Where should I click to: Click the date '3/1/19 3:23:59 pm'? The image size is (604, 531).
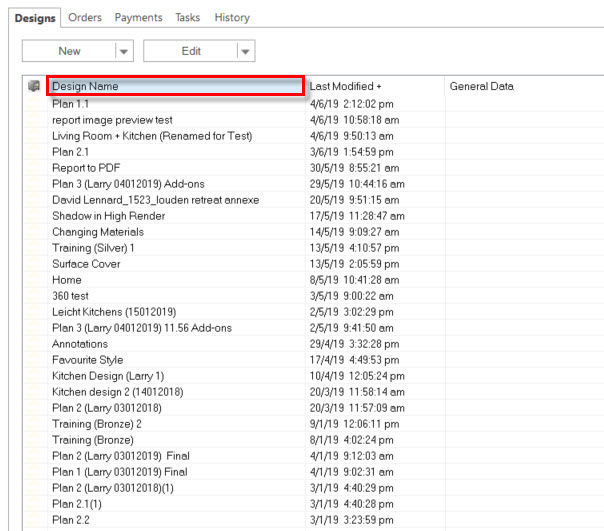coord(351,520)
